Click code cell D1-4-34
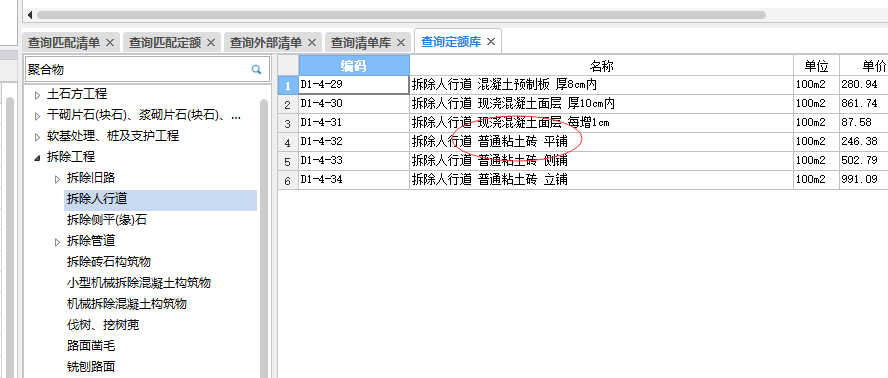The height and width of the screenshot is (378, 888). point(354,180)
